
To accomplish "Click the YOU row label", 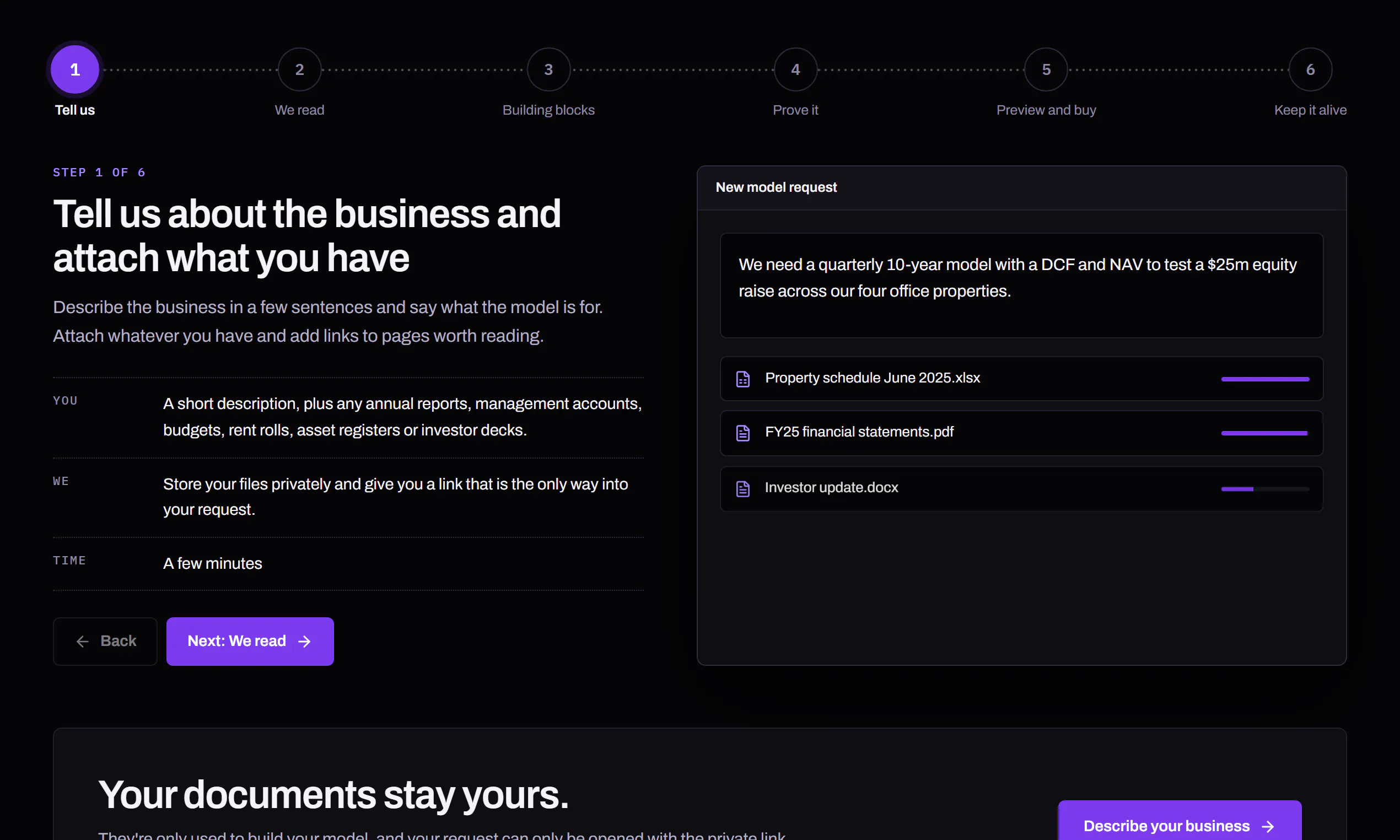I will 66,401.
